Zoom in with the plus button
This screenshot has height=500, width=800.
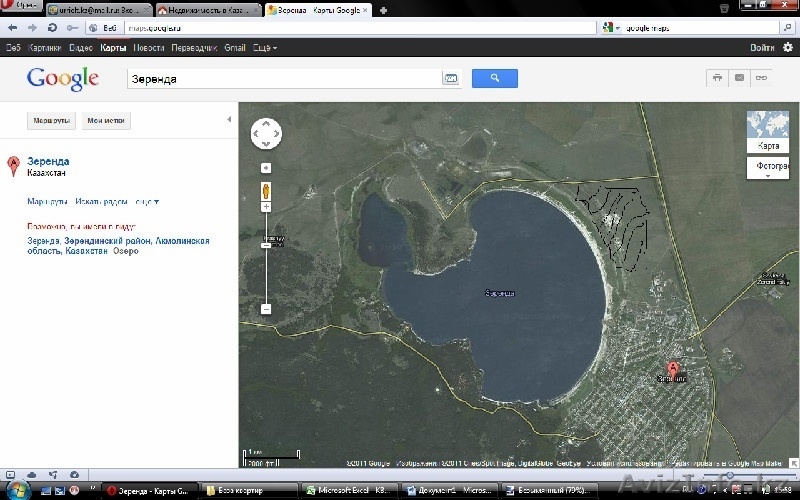point(266,207)
